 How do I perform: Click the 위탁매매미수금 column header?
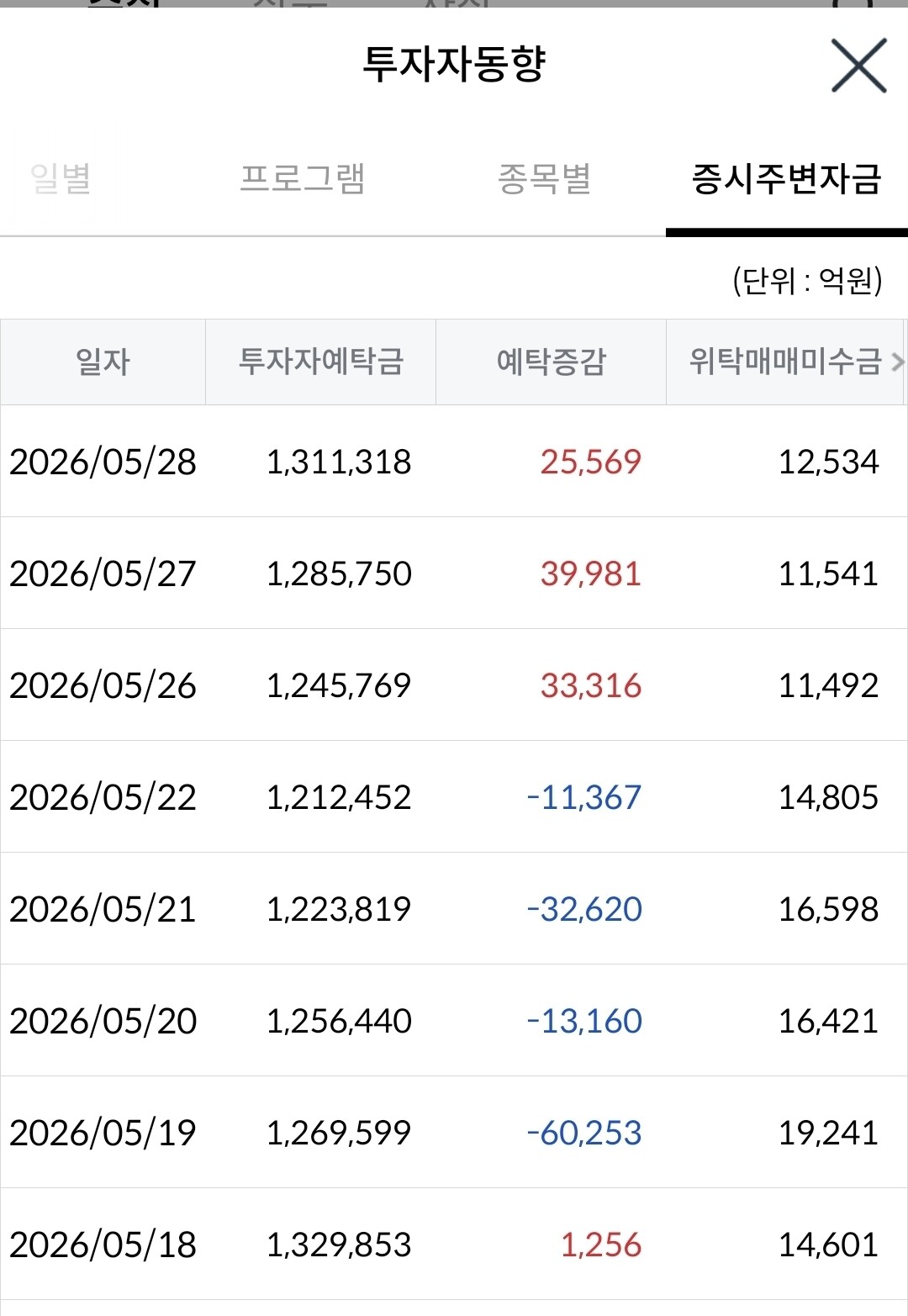tap(785, 362)
